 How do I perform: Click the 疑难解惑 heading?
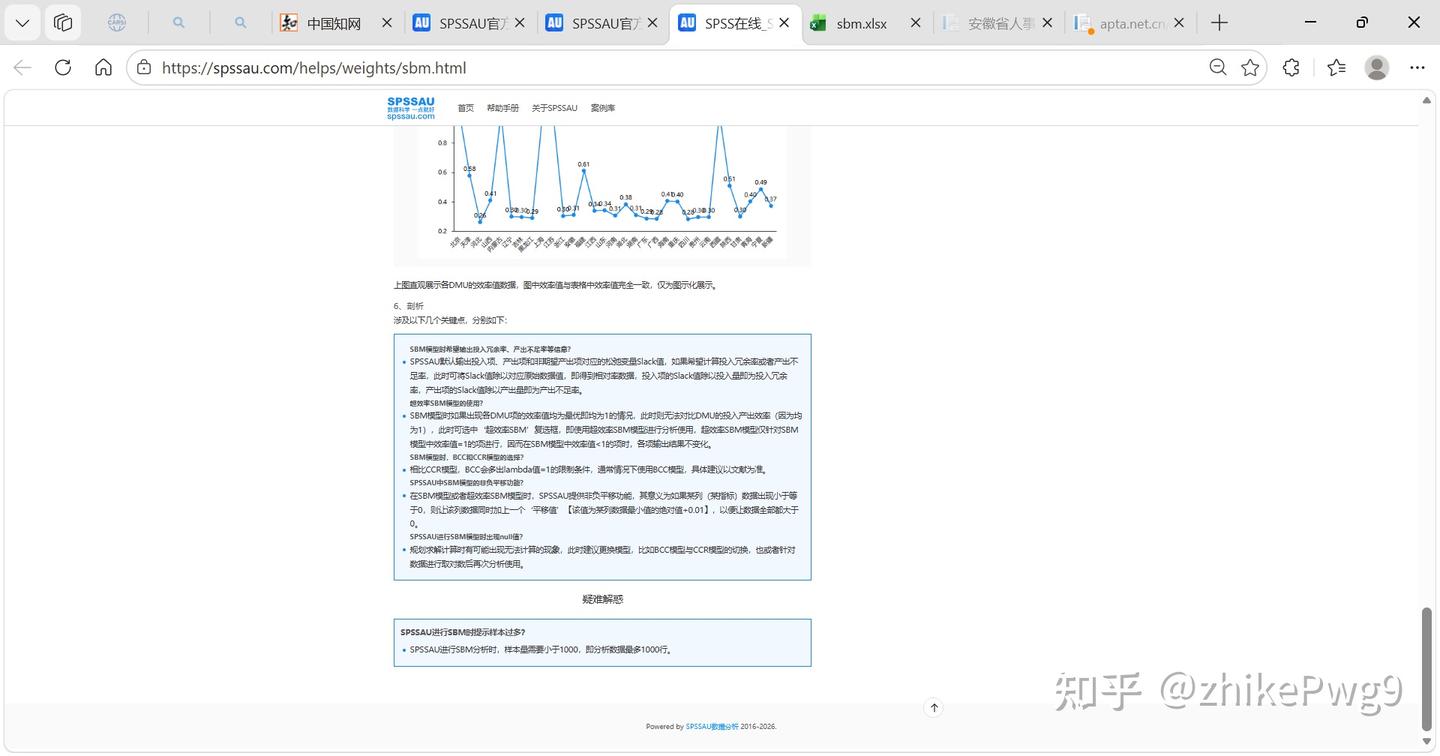(x=603, y=599)
